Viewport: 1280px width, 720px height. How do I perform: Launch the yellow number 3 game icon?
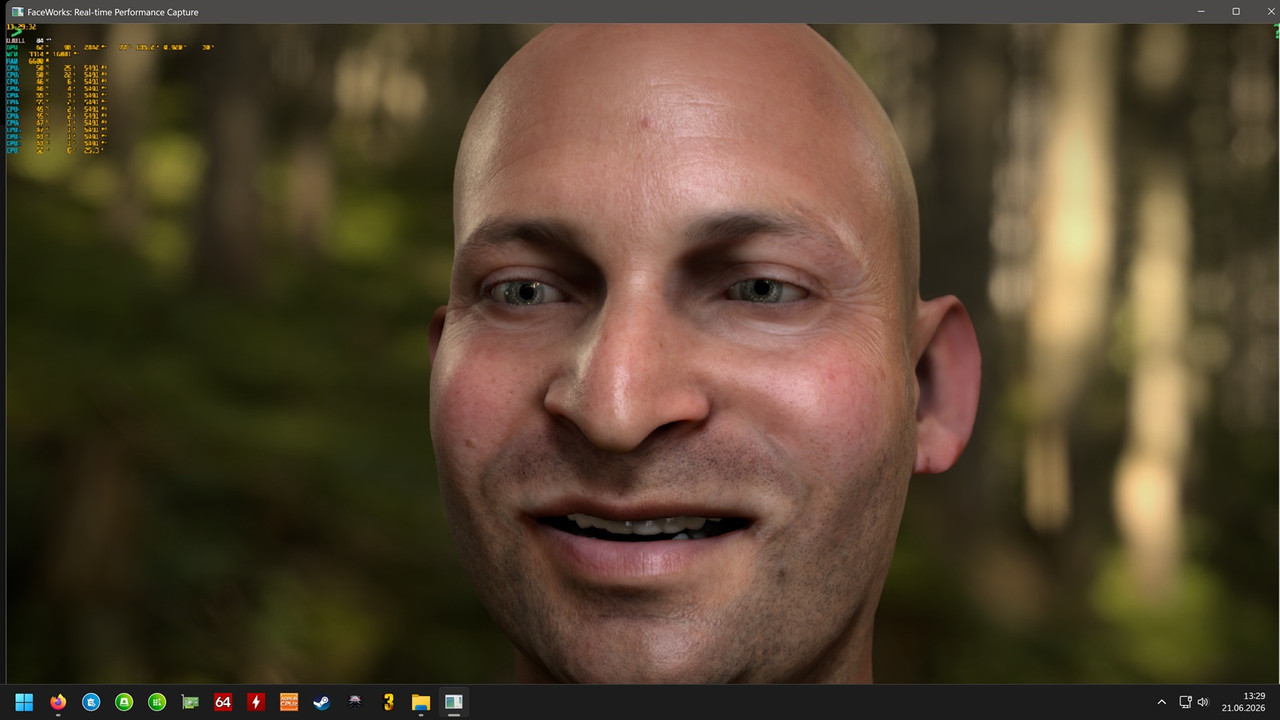click(388, 702)
